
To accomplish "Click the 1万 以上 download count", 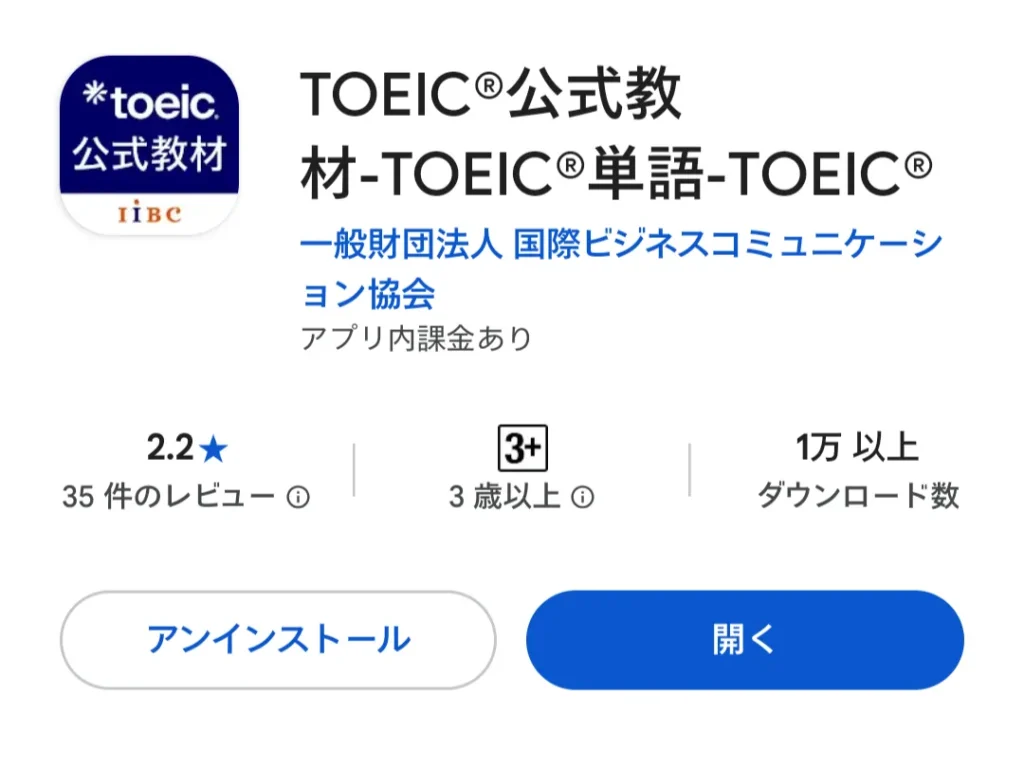I will coord(857,448).
